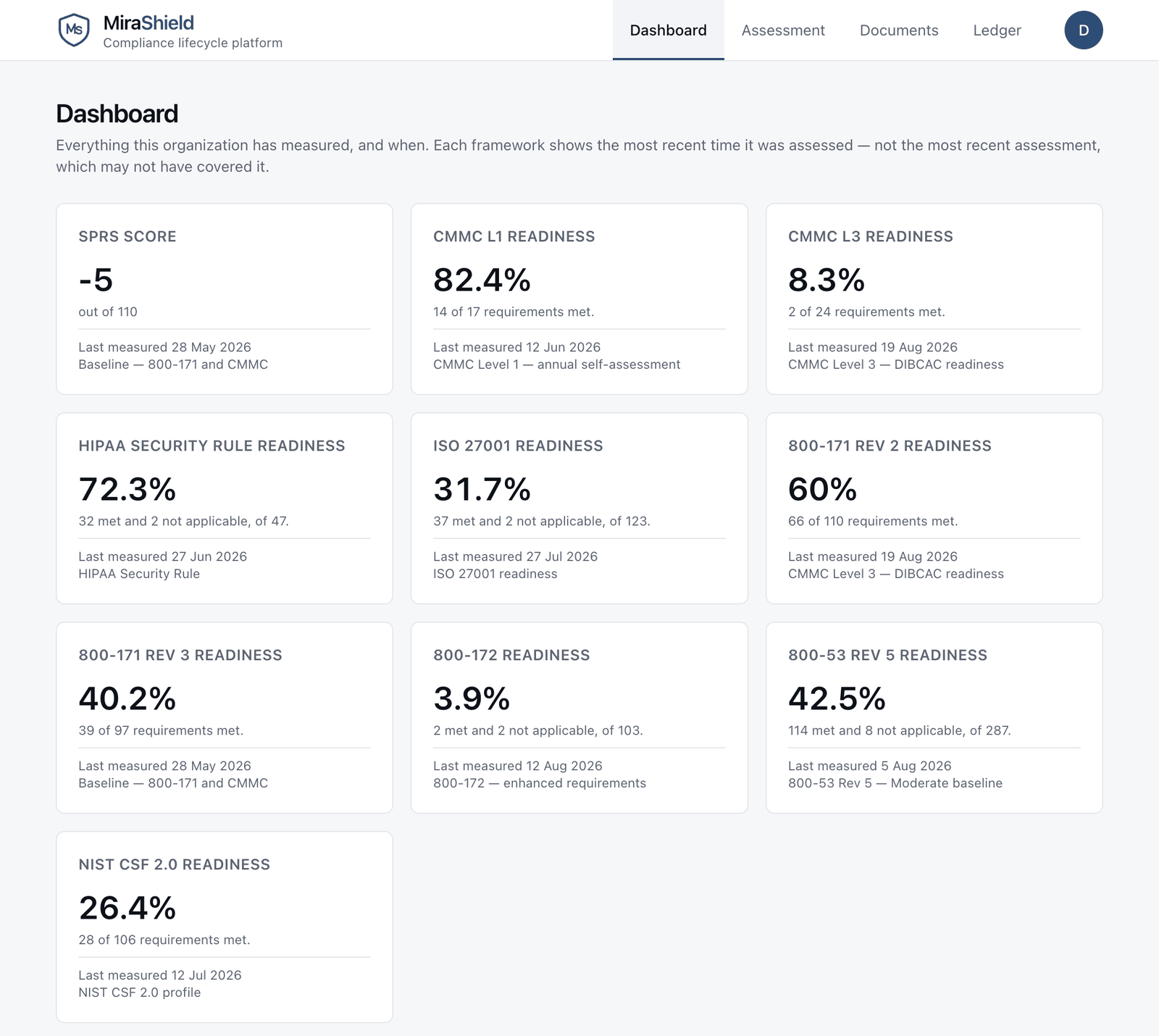The image size is (1159, 1036).
Task: Select "800-172 — enhanced requirements" text
Action: point(540,784)
